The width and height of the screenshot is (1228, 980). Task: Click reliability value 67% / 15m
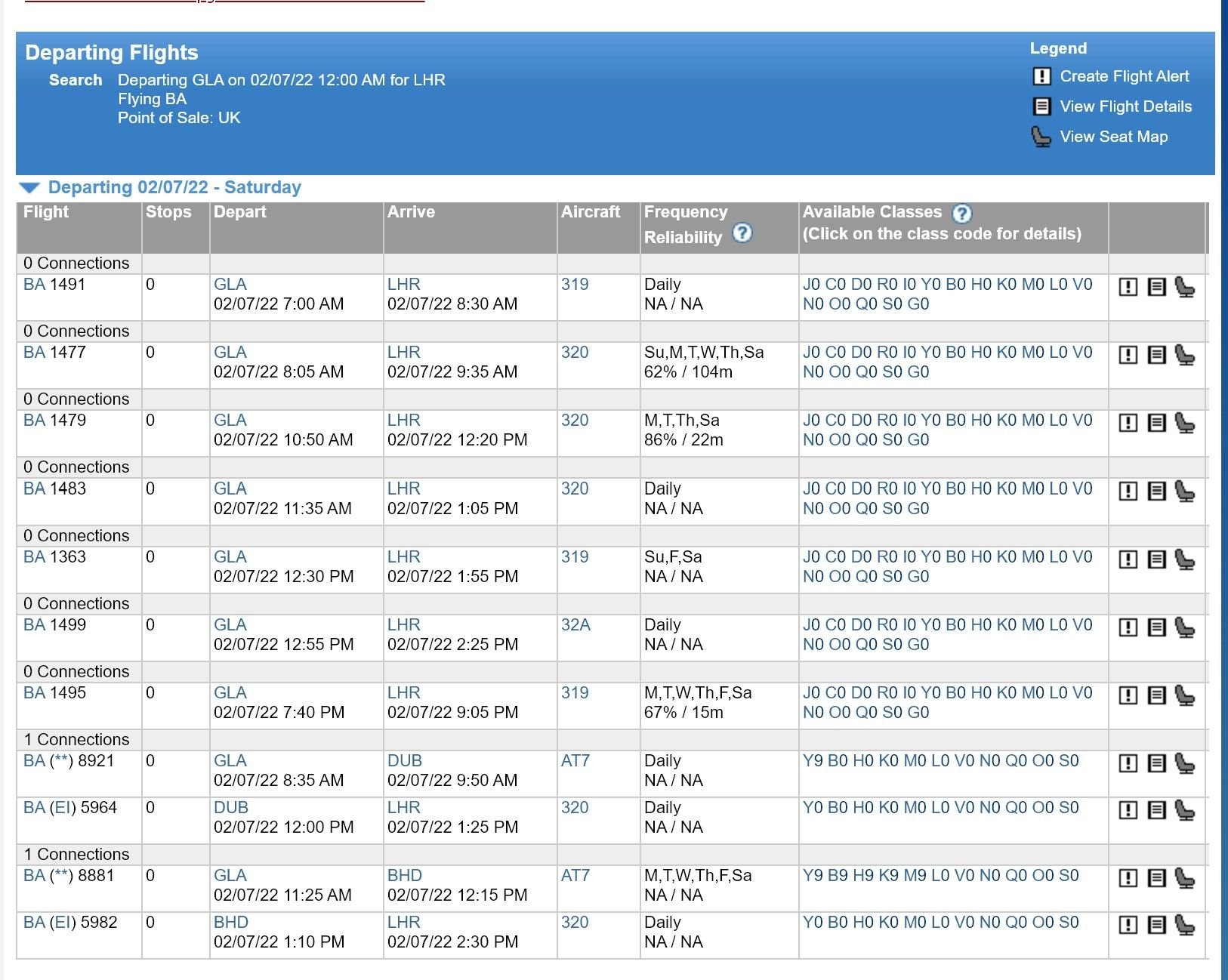pyautogui.click(x=683, y=713)
